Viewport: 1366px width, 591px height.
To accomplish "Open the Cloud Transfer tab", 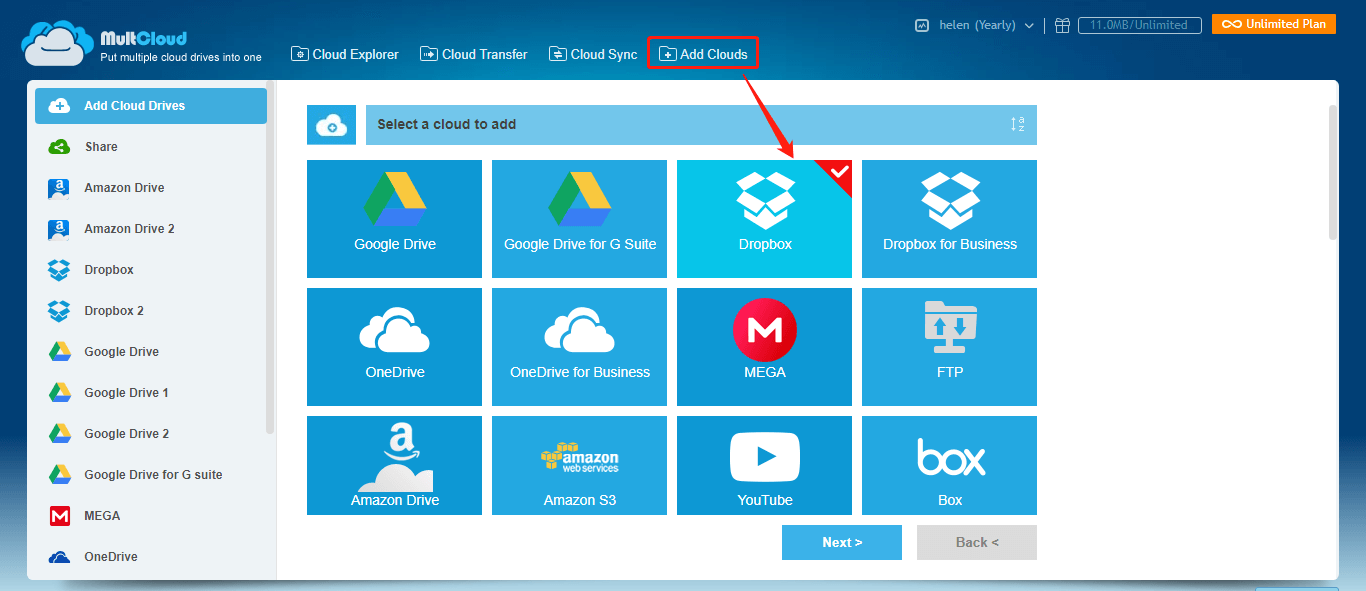I will click(474, 54).
